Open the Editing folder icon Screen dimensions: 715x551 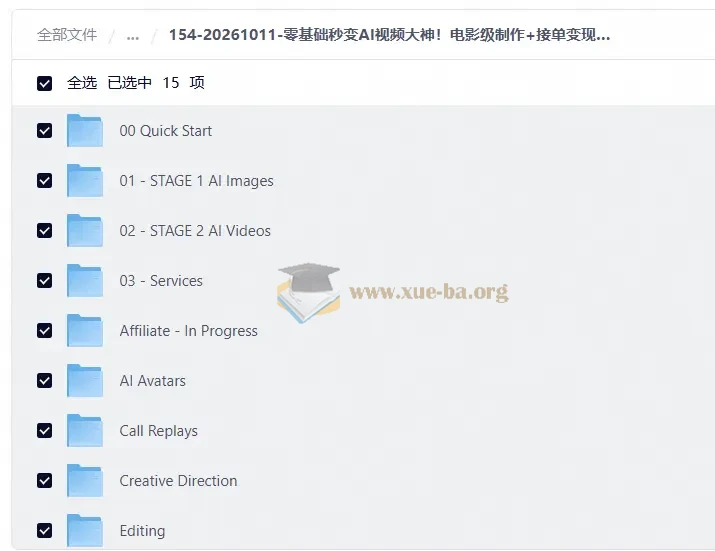point(84,530)
